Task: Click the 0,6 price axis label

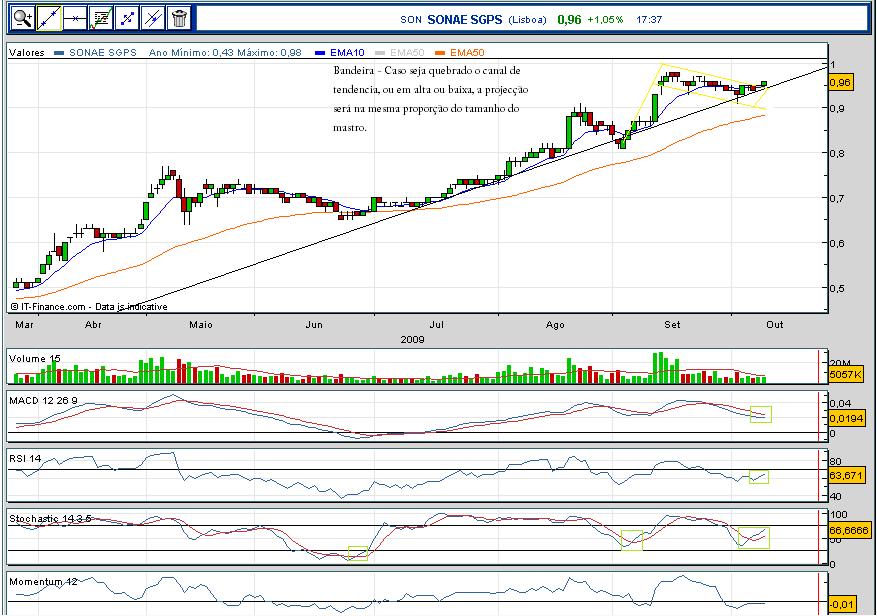Action: [x=837, y=243]
